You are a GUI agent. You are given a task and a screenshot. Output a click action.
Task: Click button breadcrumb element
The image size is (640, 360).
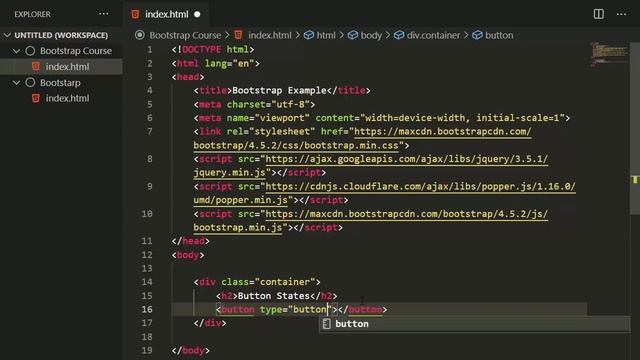tap(499, 35)
